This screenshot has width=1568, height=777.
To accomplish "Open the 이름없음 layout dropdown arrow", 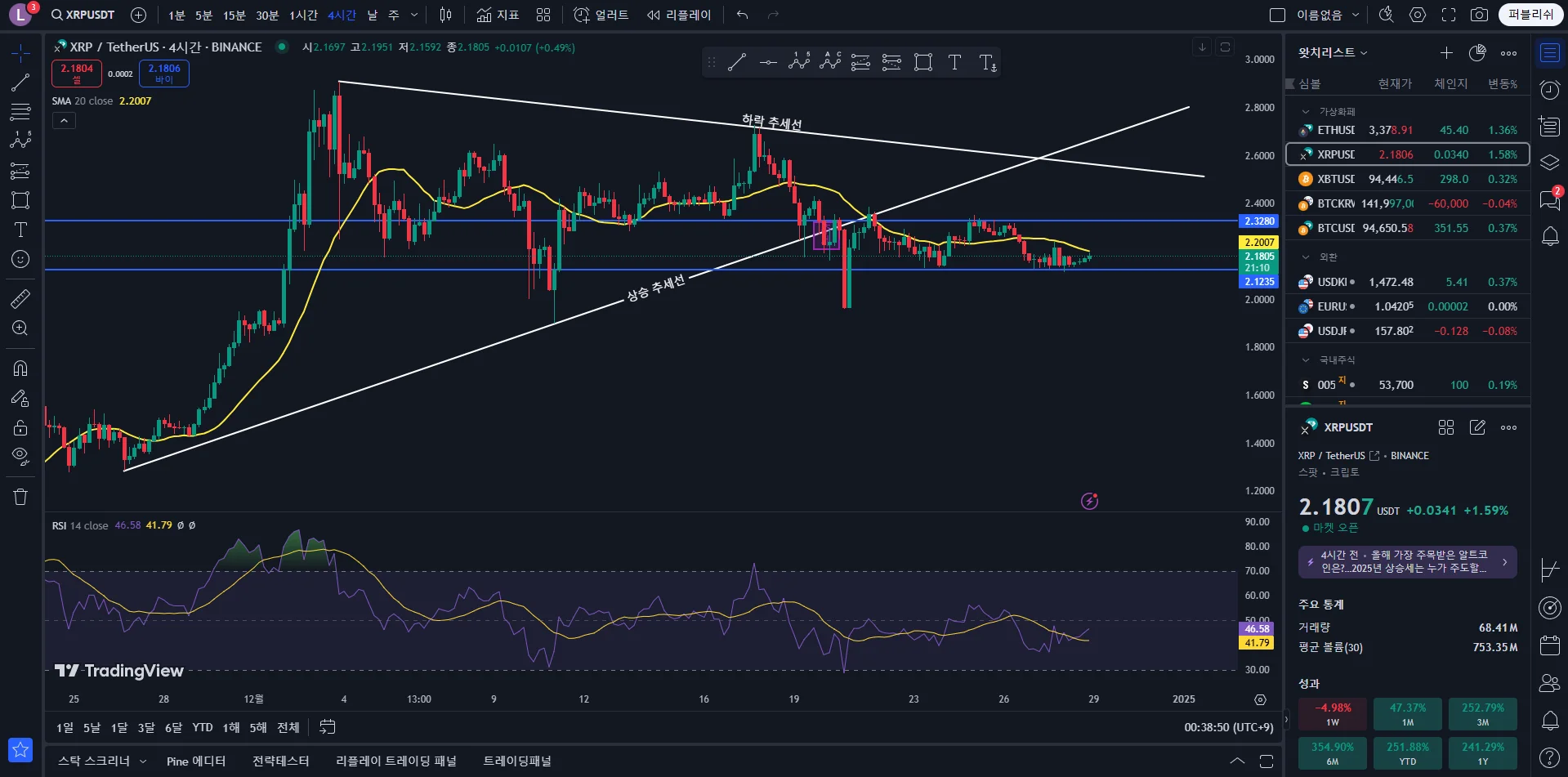I will click(x=1356, y=15).
